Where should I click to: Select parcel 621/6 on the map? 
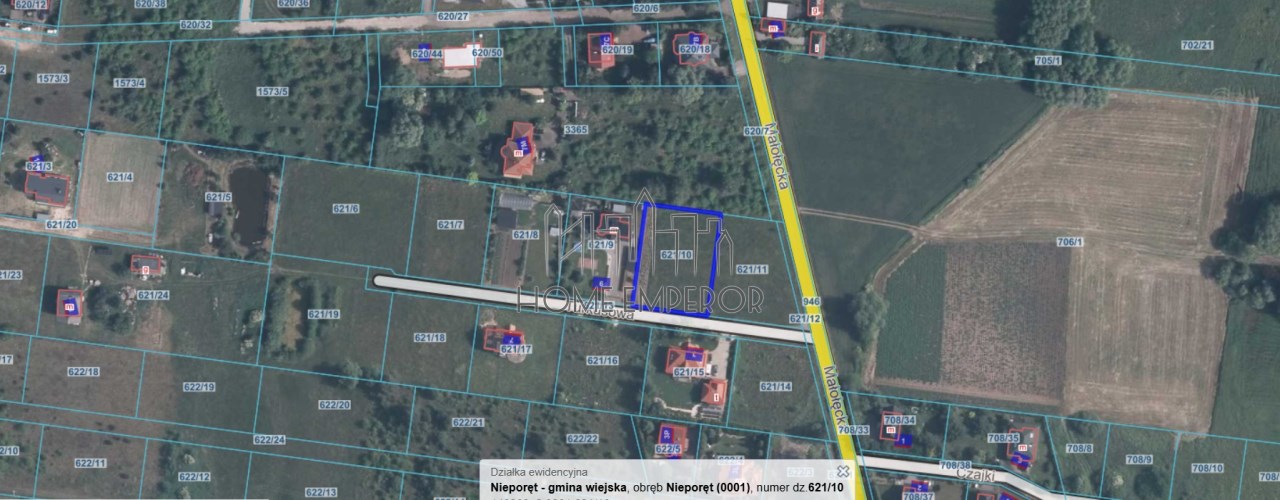[345, 207]
